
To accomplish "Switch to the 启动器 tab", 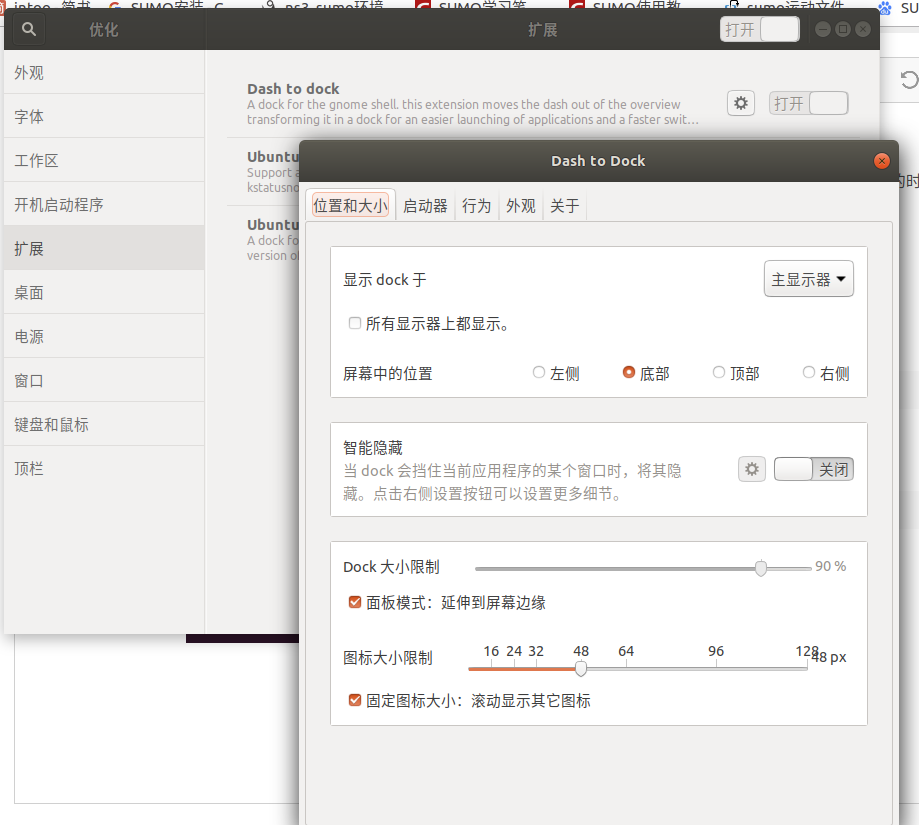I will tap(424, 206).
